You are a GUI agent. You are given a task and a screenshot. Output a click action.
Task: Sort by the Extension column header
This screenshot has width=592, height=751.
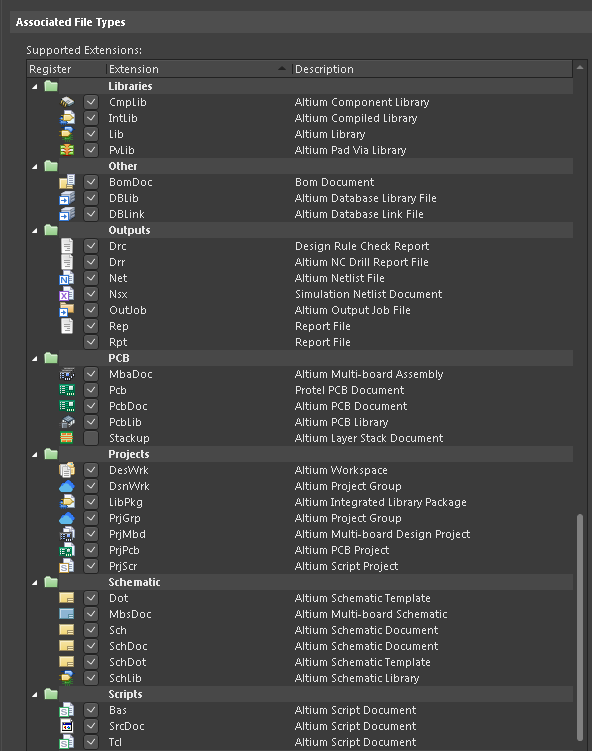(x=199, y=69)
